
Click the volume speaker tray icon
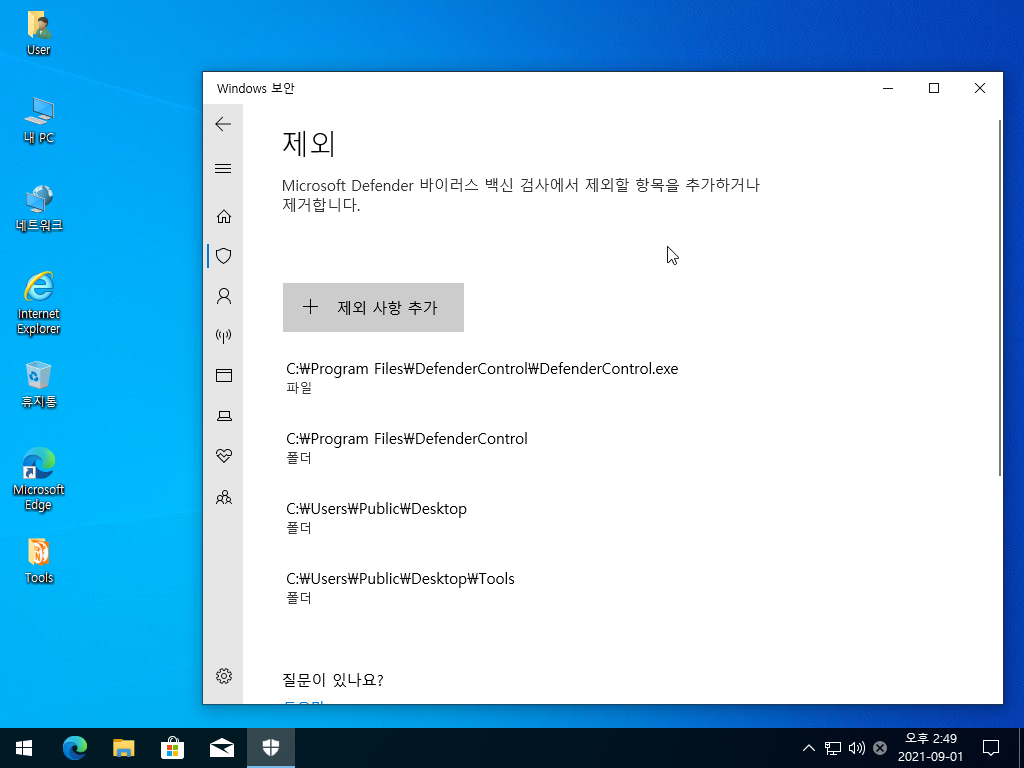[856, 748]
